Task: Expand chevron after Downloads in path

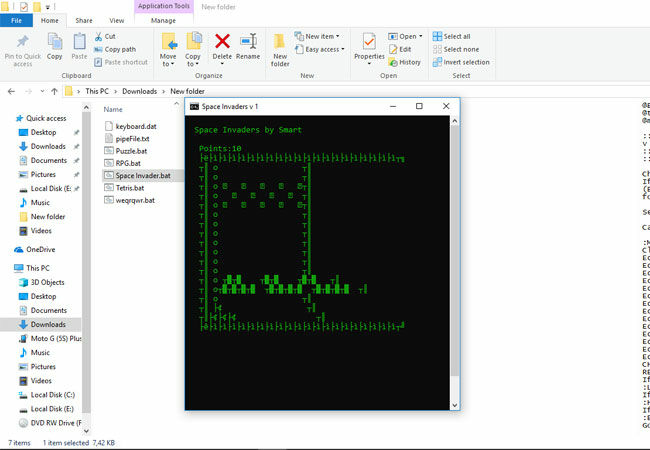Action: click(164, 91)
